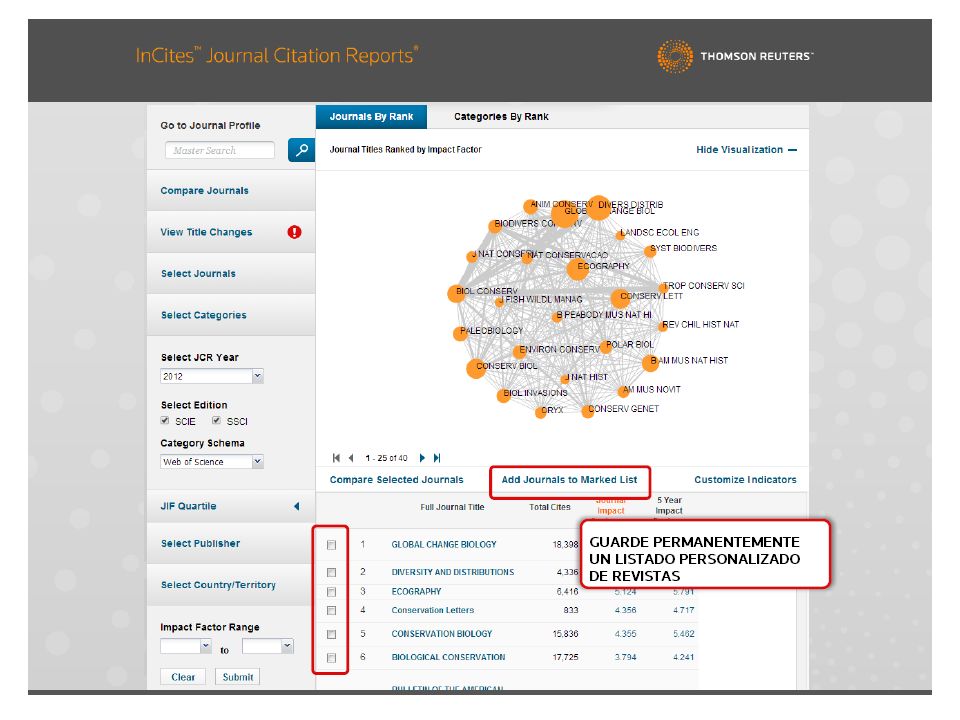This screenshot has height=720, width=960.
Task: Select the TROP CONSERV SCI node
Action: [x=663, y=287]
